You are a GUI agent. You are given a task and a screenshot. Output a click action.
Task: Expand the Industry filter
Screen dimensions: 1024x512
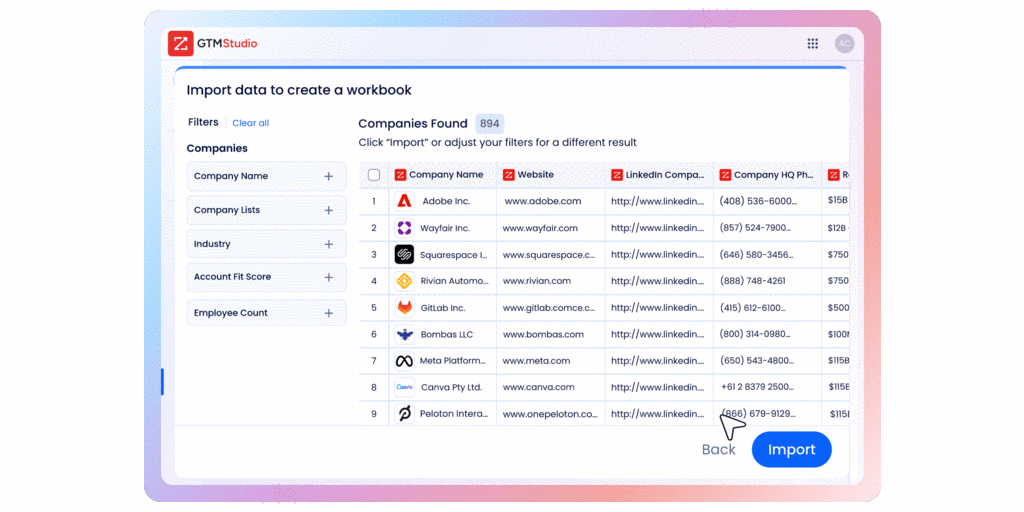tap(328, 244)
